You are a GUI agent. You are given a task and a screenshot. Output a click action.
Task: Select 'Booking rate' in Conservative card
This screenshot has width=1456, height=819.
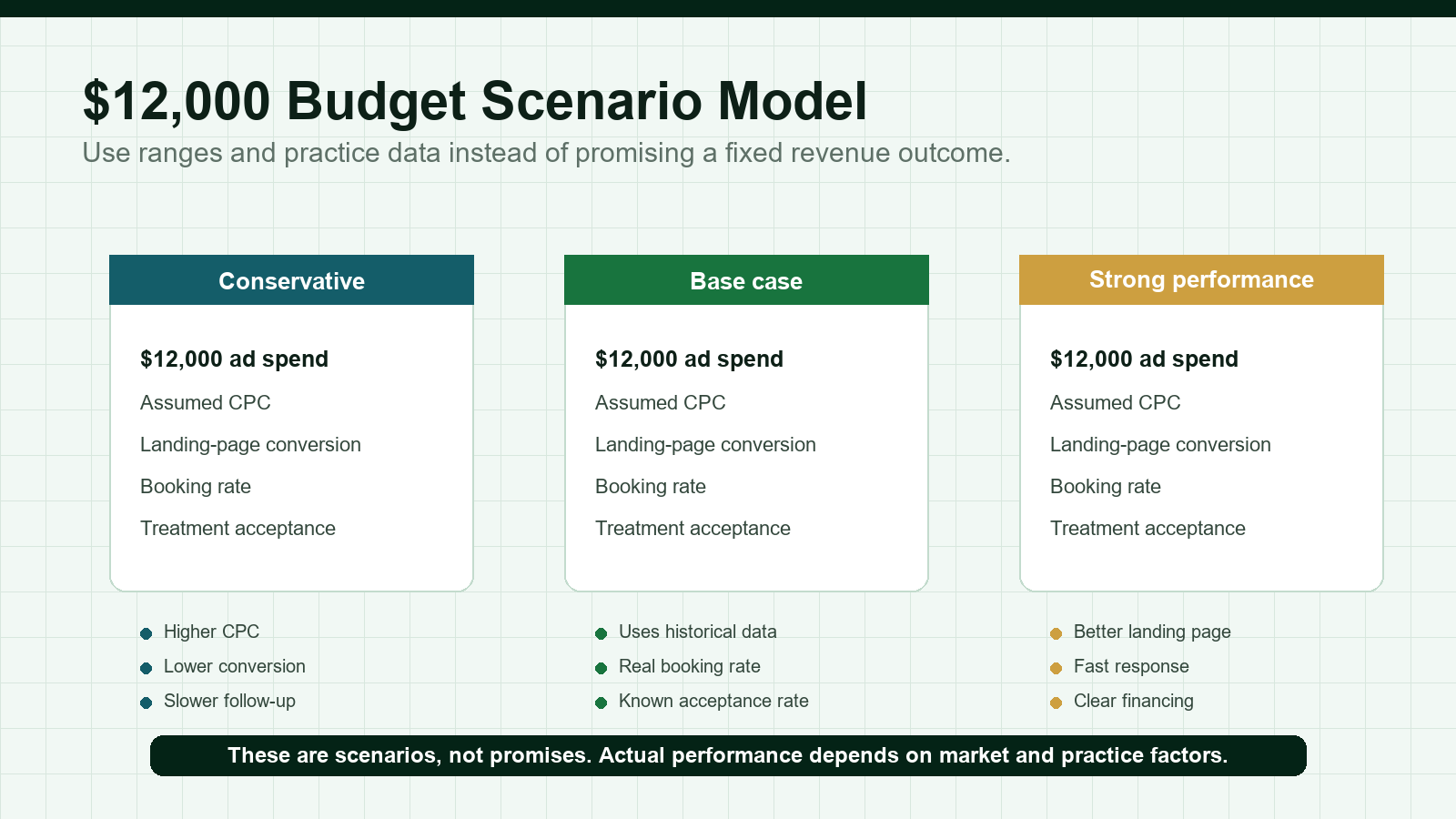196,486
